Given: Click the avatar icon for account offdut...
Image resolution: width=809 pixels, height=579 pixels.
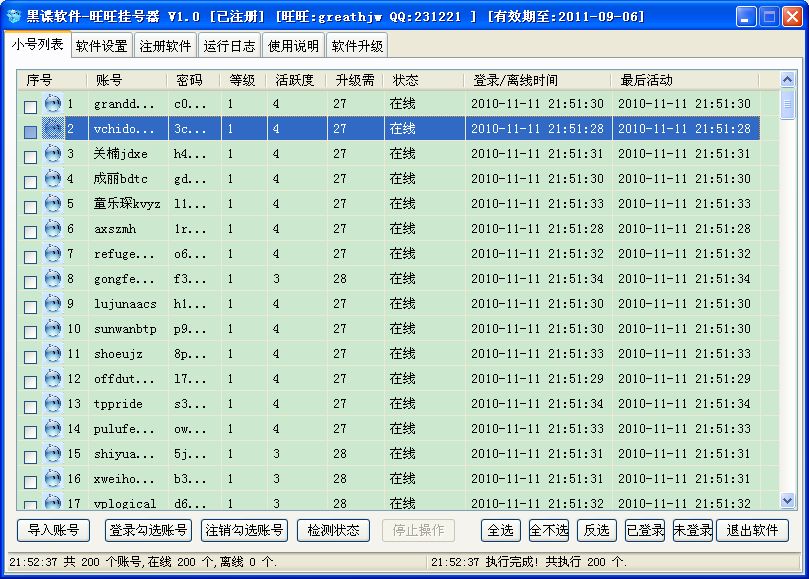Looking at the screenshot, I should (x=53, y=379).
